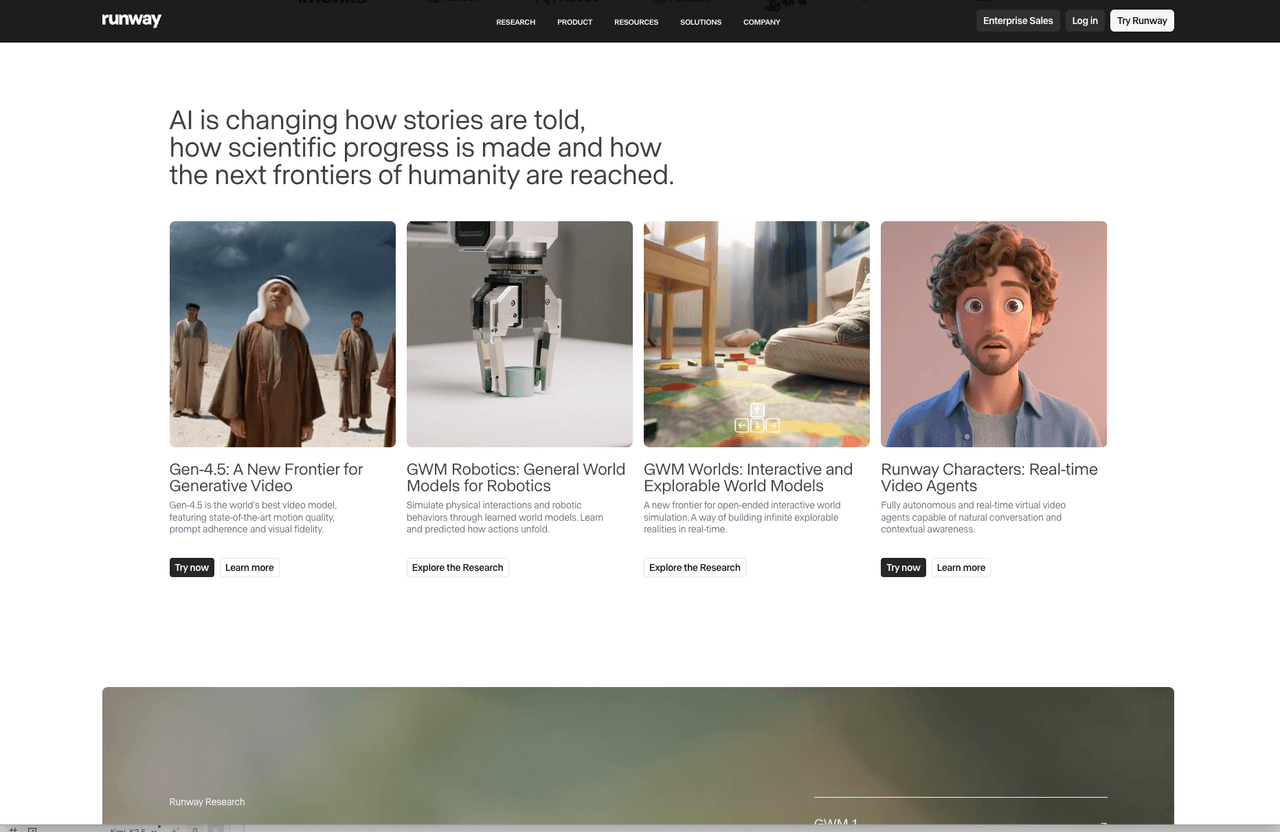Click Learn more under Gen-4.5
This screenshot has height=832, width=1280.
click(x=249, y=568)
